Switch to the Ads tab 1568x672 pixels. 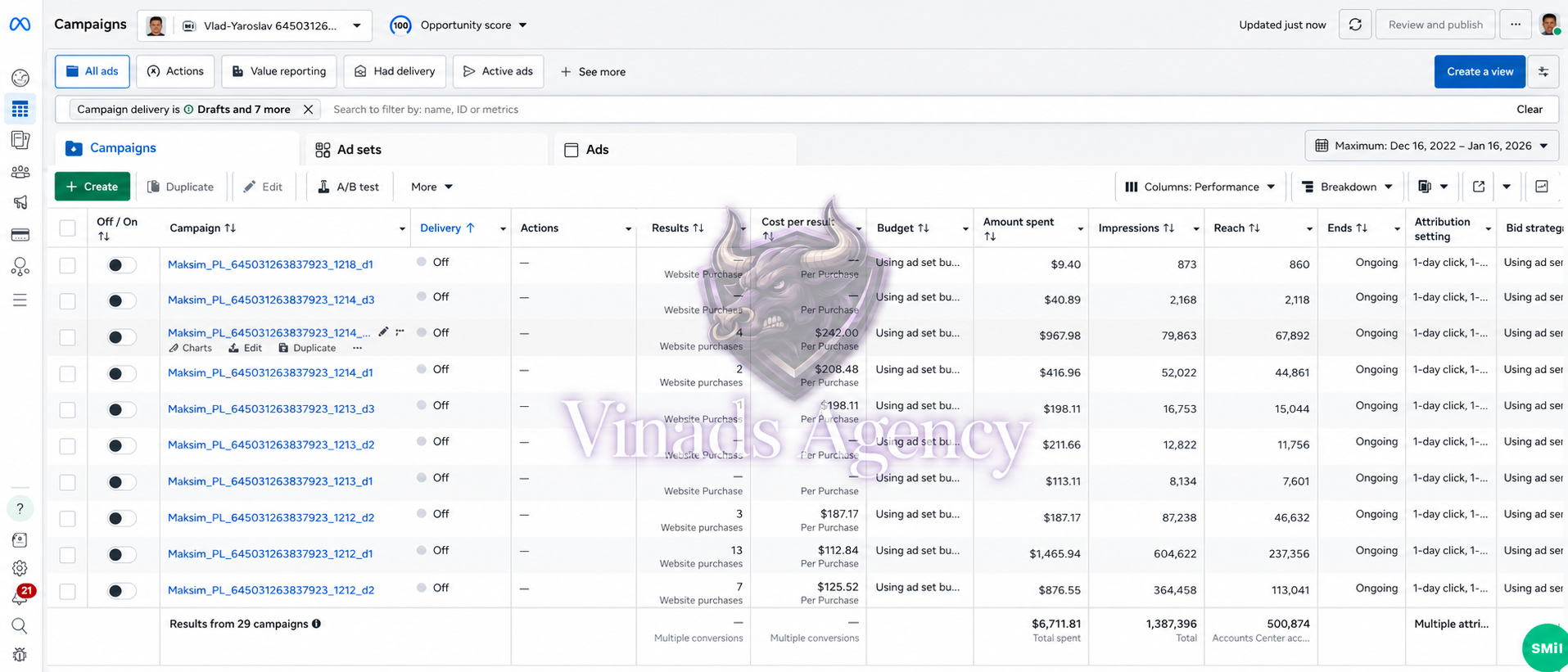pos(675,150)
